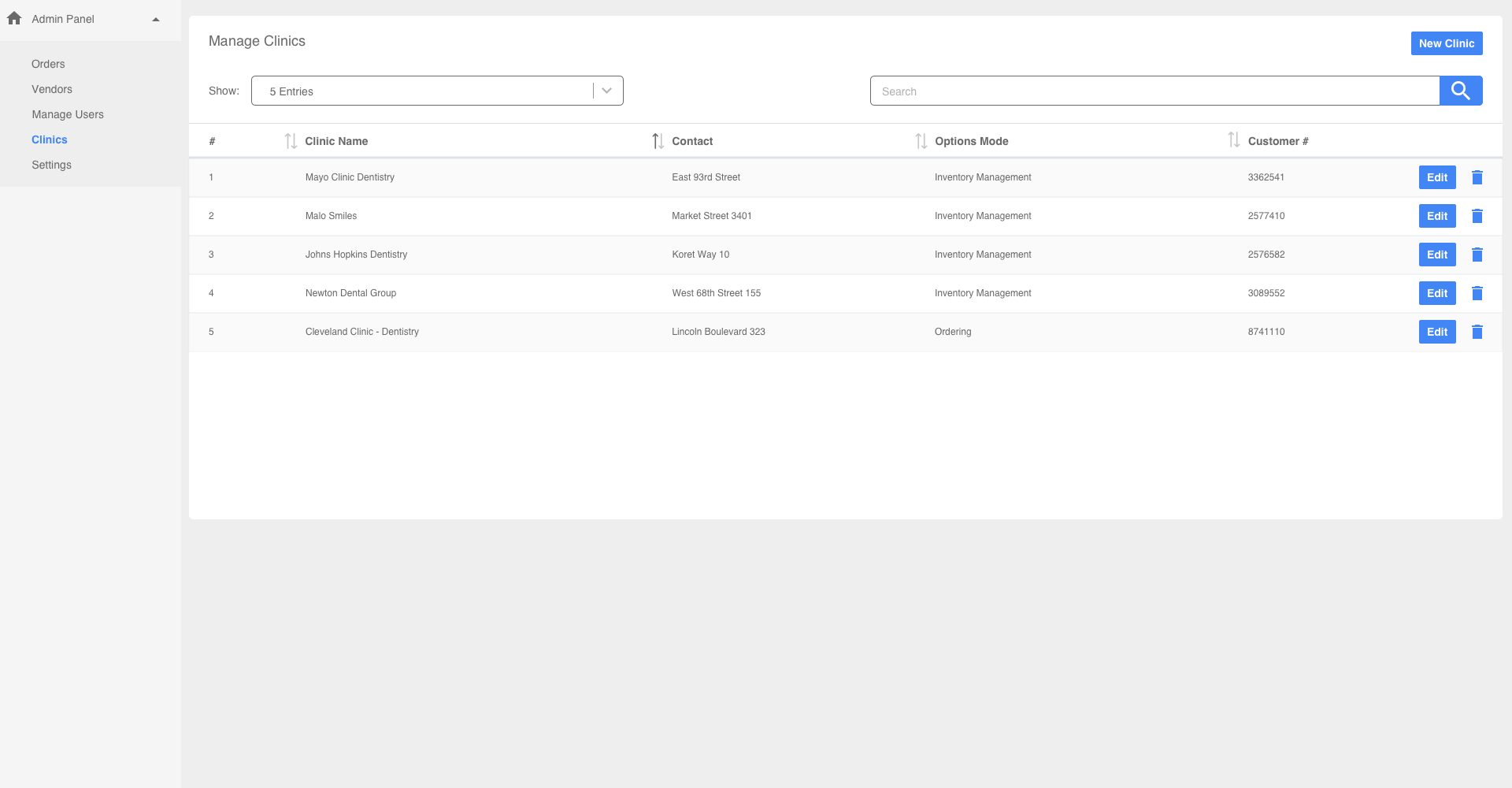This screenshot has width=1512, height=788.
Task: Open Orders in the sidebar
Action: (48, 64)
